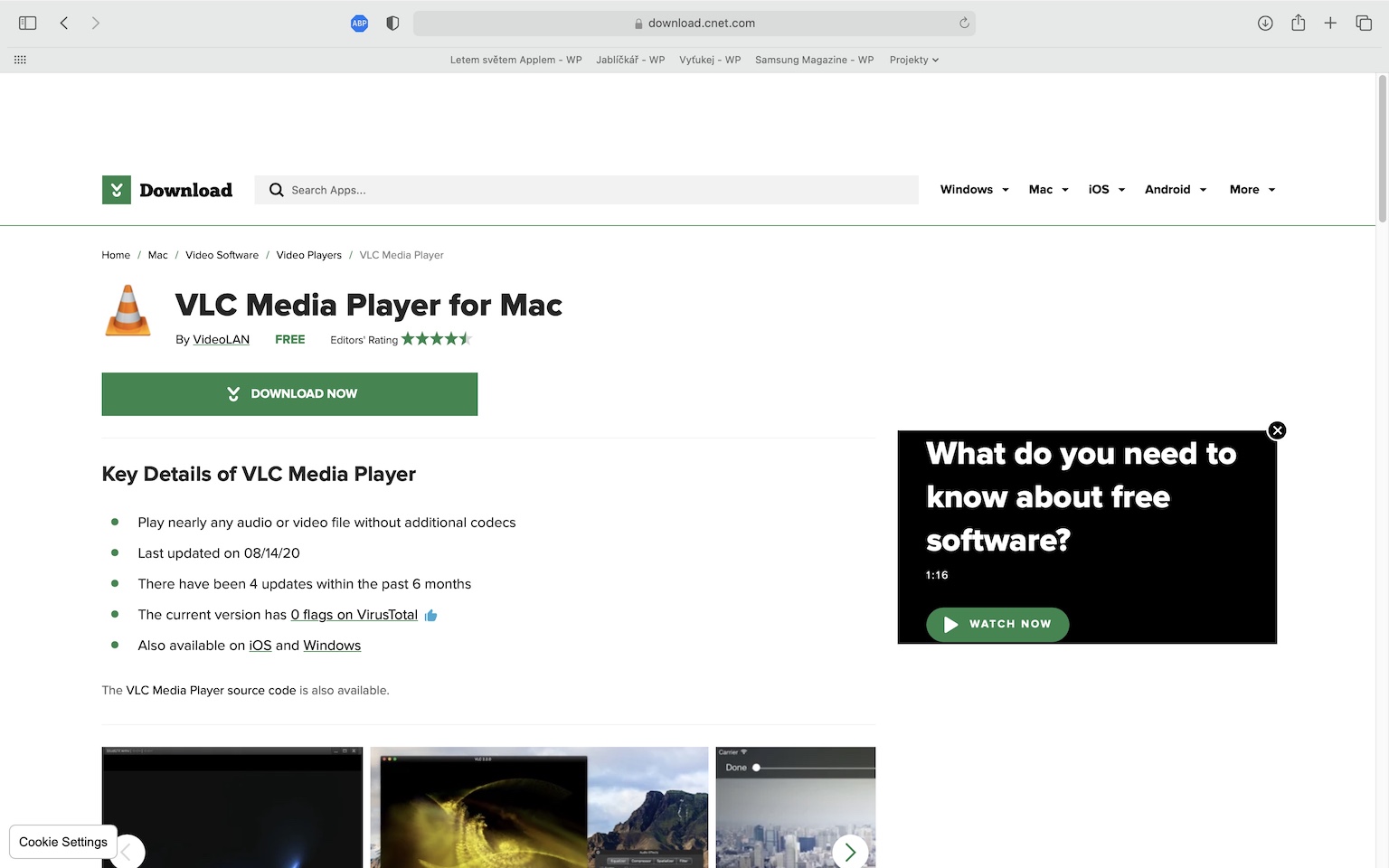This screenshot has width=1389, height=868.
Task: Open the Windows version link
Action: point(332,646)
